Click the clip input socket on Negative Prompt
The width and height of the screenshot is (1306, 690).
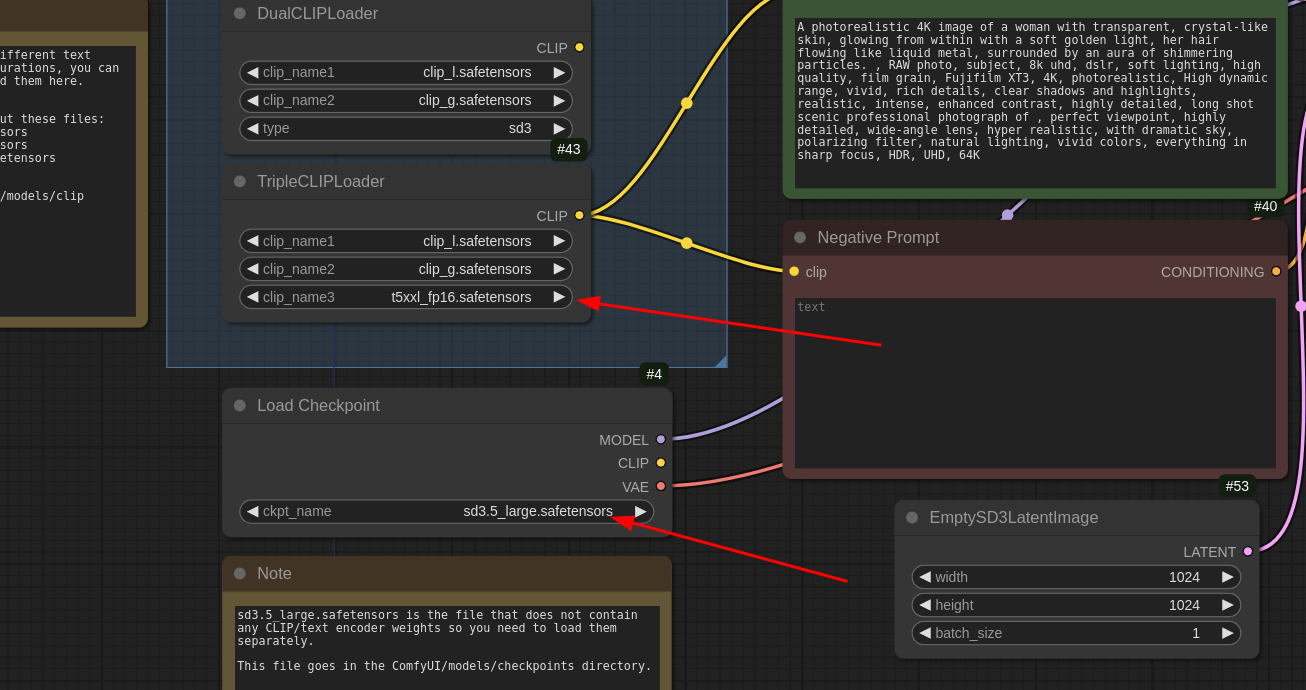click(x=794, y=271)
